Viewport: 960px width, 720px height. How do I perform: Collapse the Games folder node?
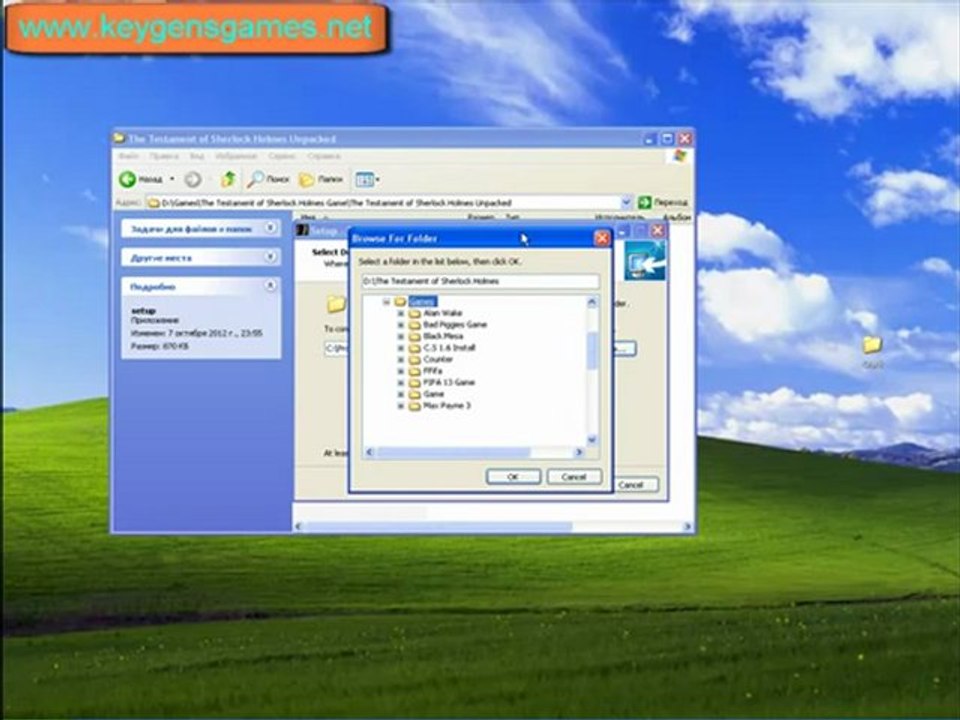386,301
